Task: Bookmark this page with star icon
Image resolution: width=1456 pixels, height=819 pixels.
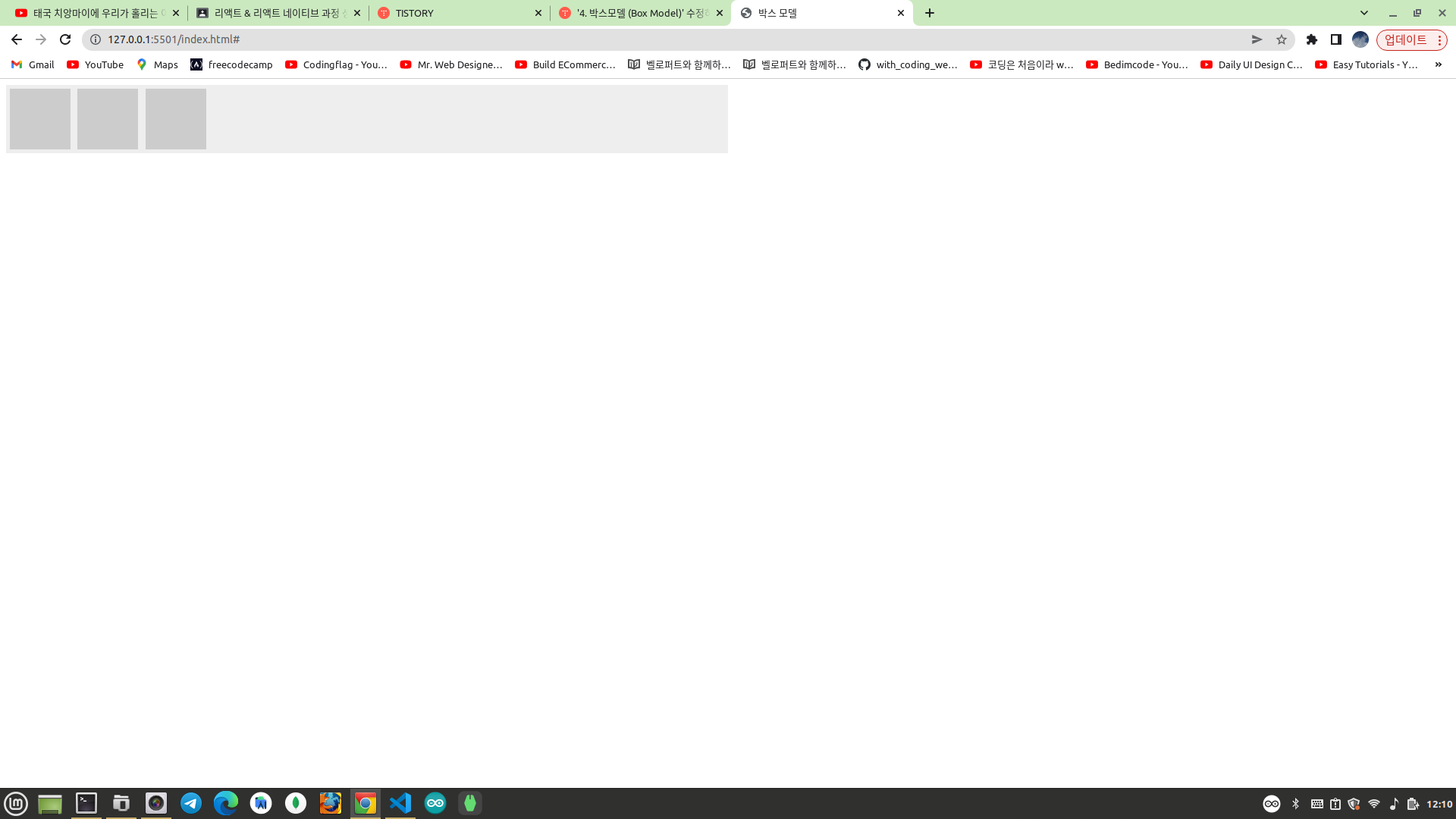Action: pos(1282,39)
